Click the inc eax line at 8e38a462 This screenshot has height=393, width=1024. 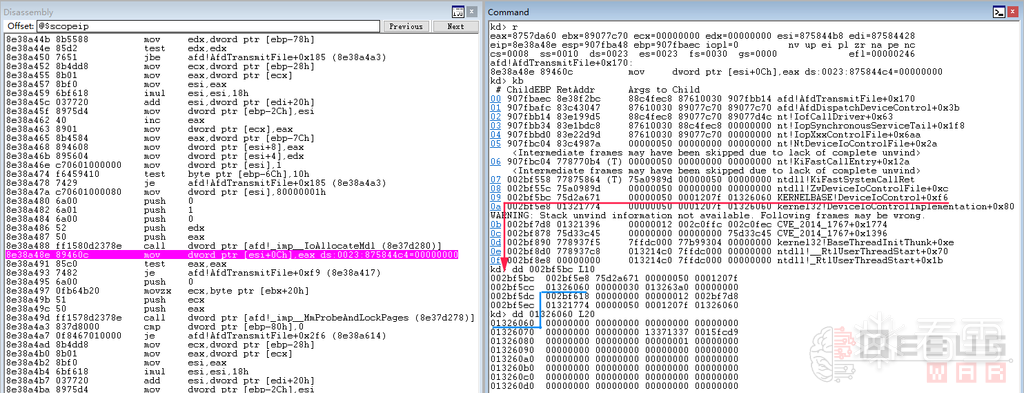[104, 120]
